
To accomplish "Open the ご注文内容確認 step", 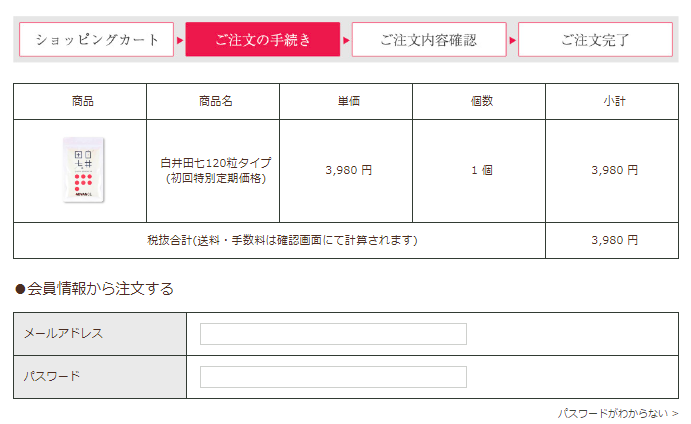I will tap(429, 40).
